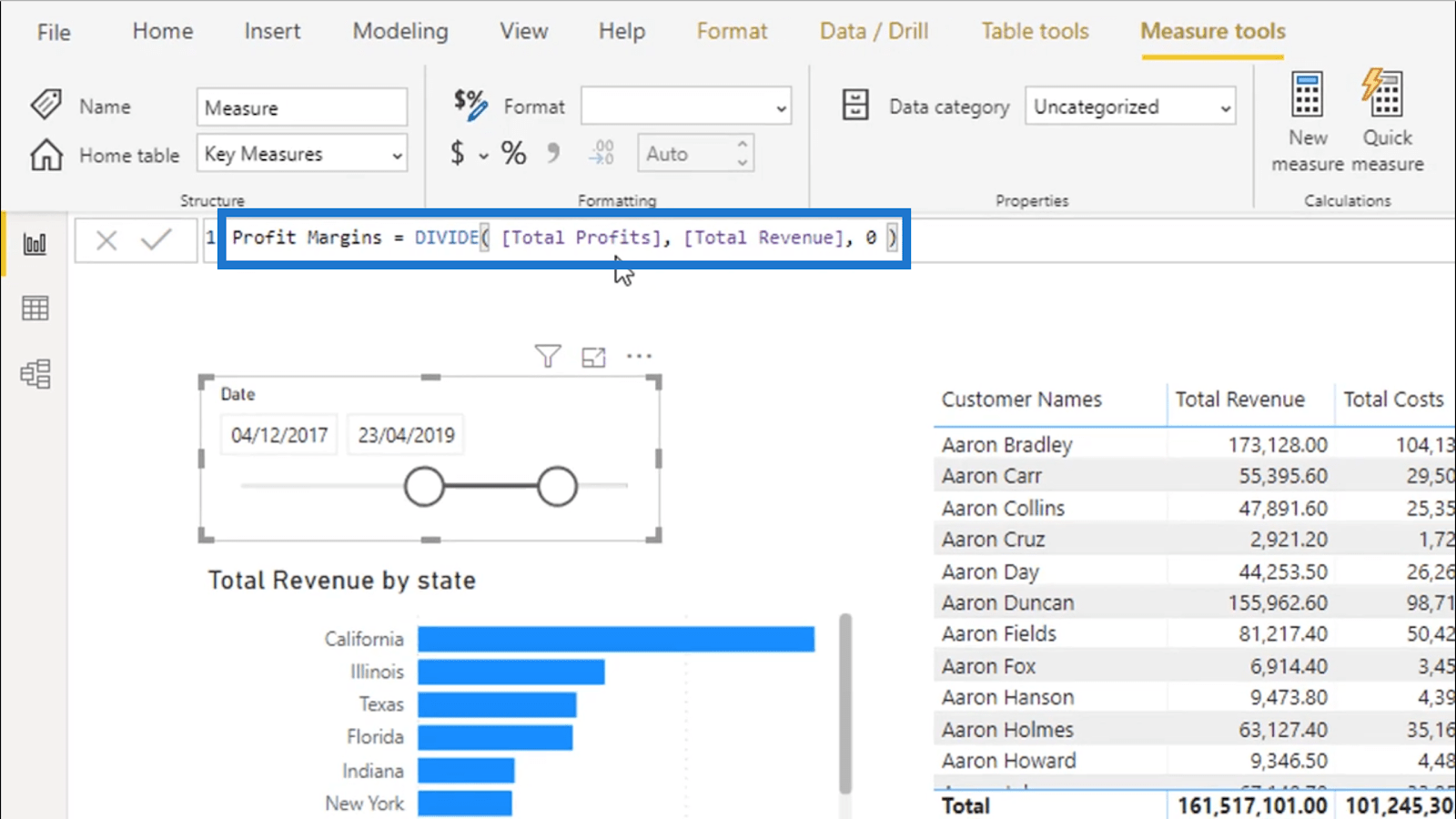This screenshot has width=1456, height=819.
Task: Select the Aaron Howard customer row
Action: click(x=1195, y=761)
